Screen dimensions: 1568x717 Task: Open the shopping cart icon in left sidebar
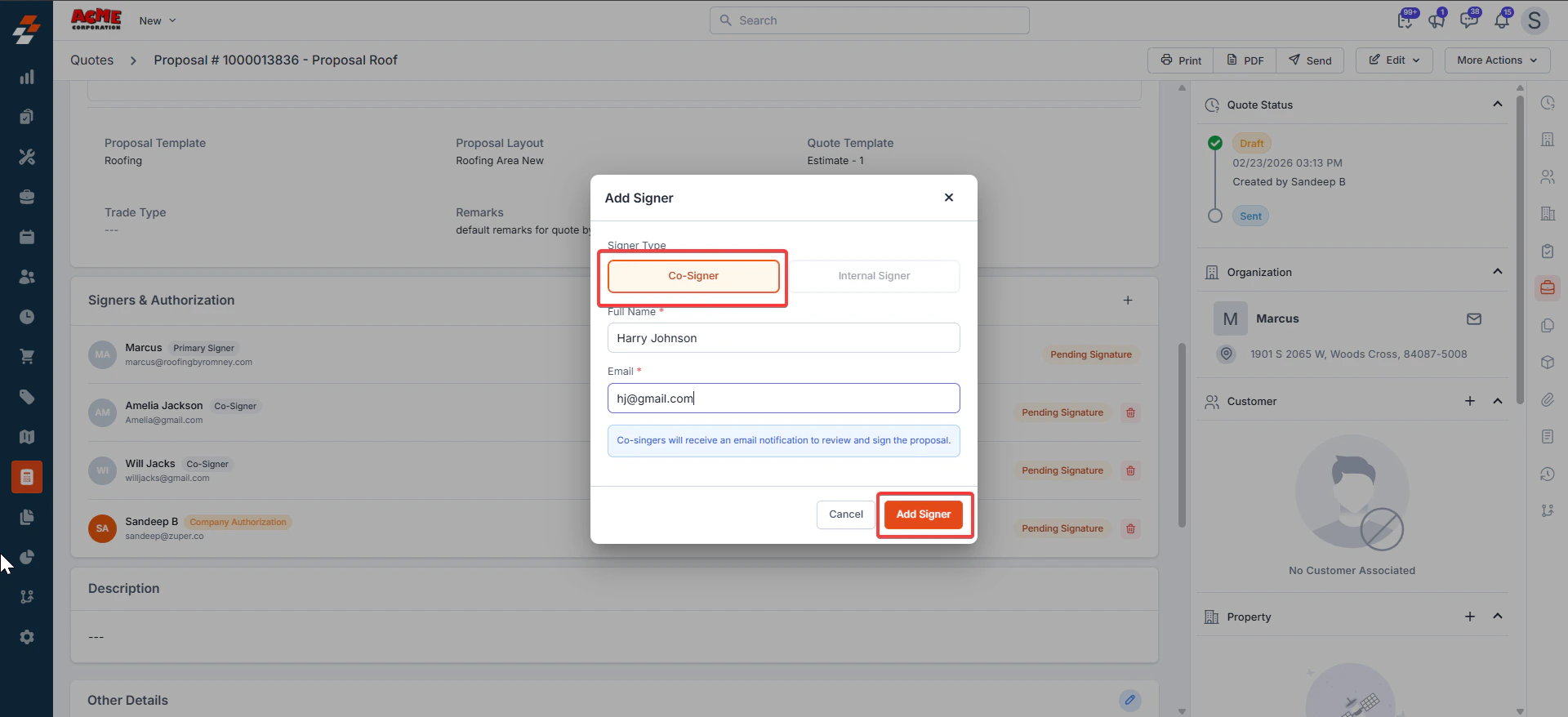(27, 357)
